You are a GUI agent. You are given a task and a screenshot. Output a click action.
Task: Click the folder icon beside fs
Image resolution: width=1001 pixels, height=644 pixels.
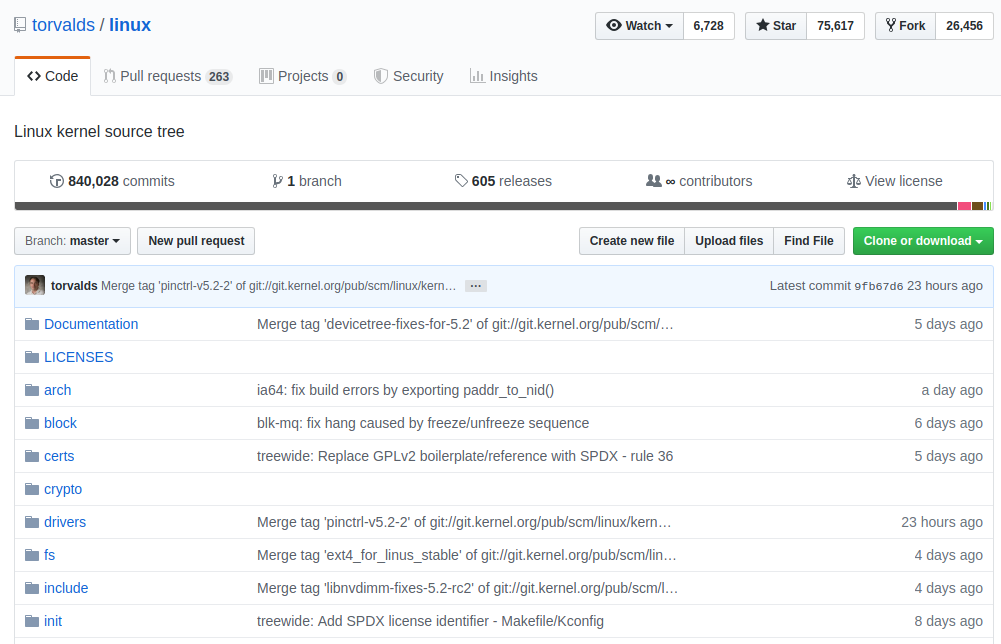click(x=32, y=555)
